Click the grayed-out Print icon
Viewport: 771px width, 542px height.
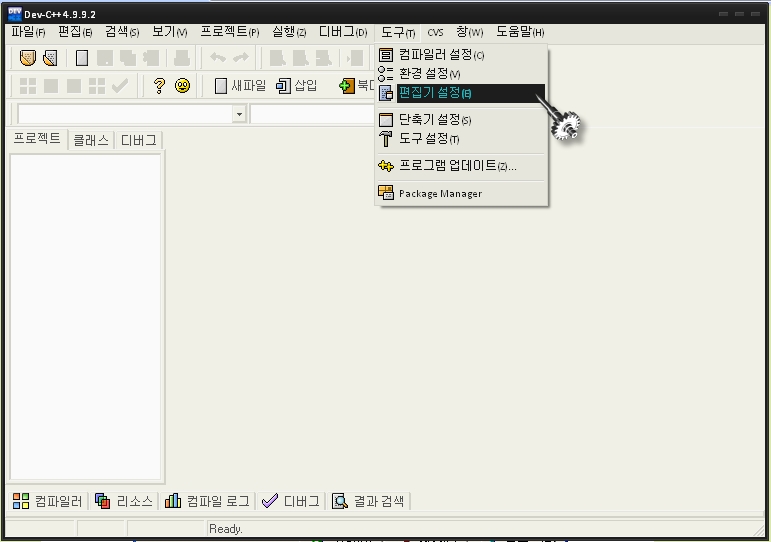pyautogui.click(x=181, y=58)
